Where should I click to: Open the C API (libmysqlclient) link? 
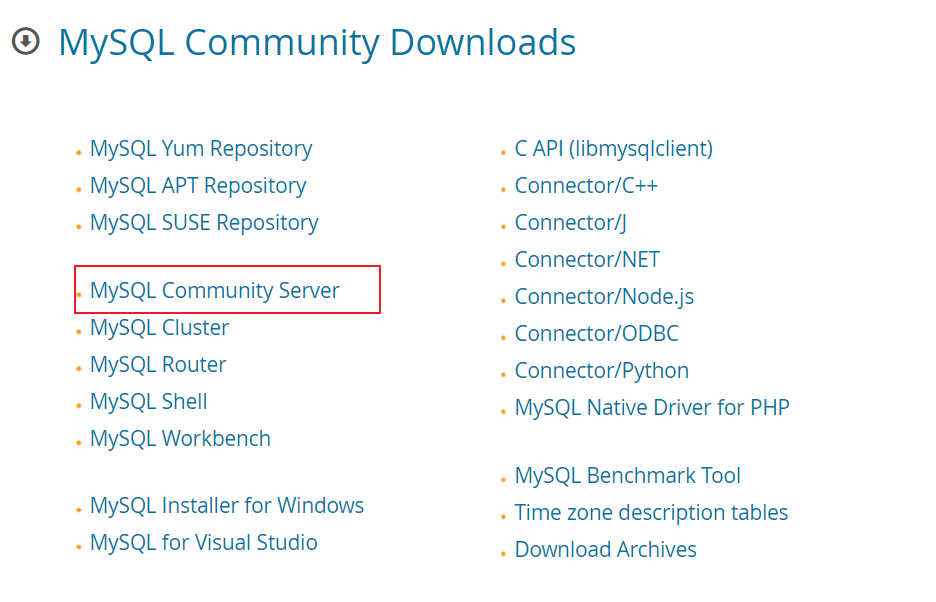point(614,149)
